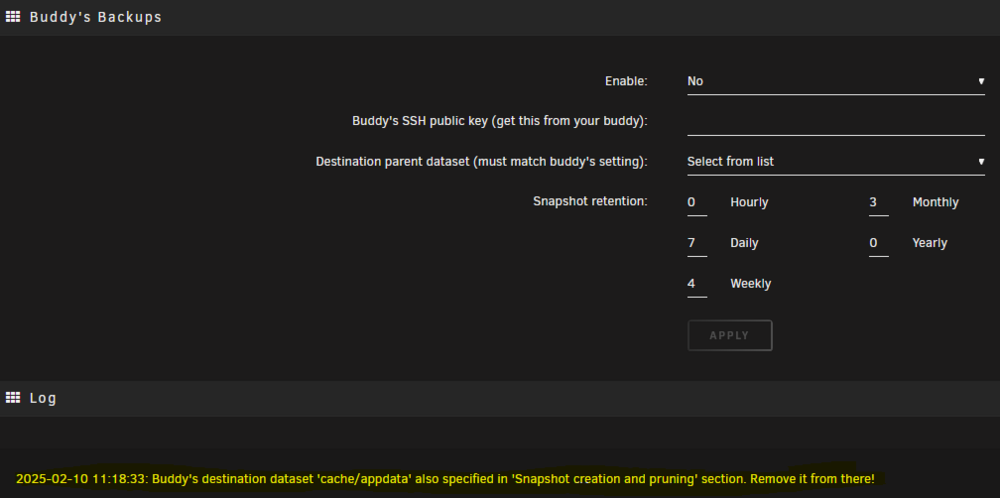
Task: Click the Daily retention number field
Action: 697,243
